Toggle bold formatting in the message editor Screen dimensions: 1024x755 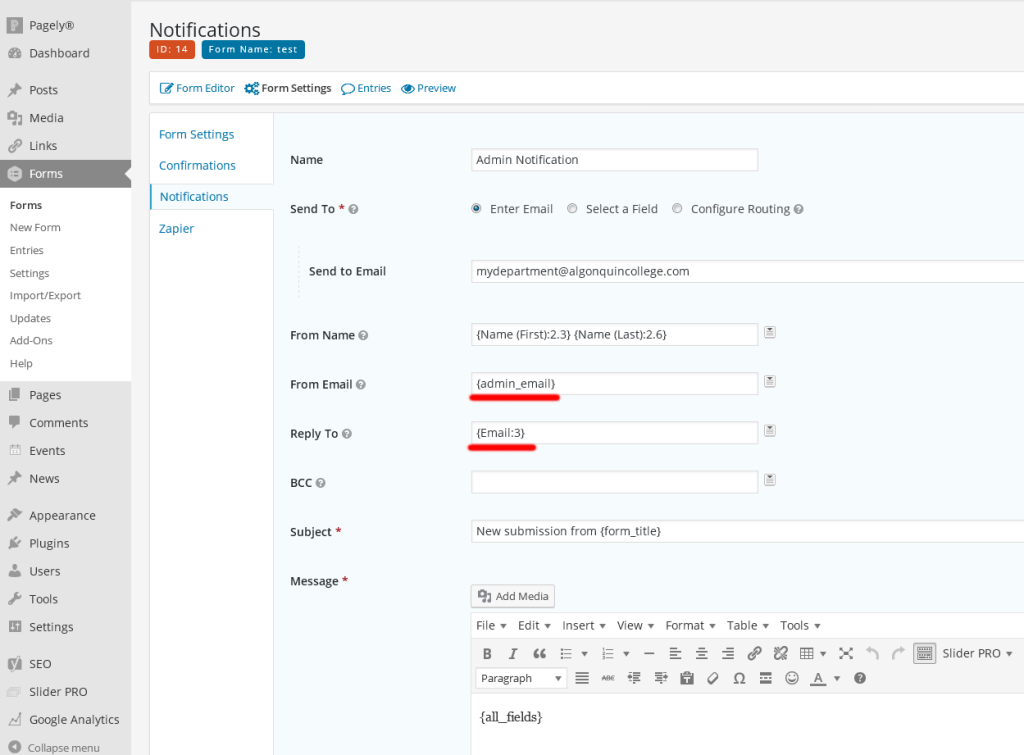point(487,653)
